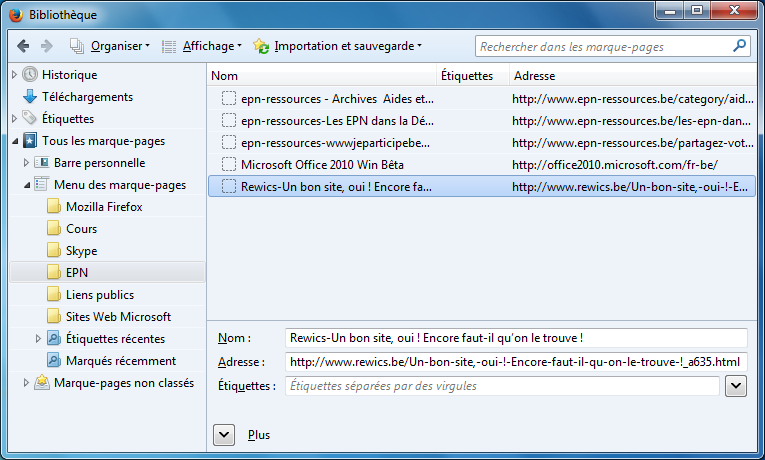765x460 pixels.
Task: Expand the Étiquettes récentes node
Action: pos(38,339)
